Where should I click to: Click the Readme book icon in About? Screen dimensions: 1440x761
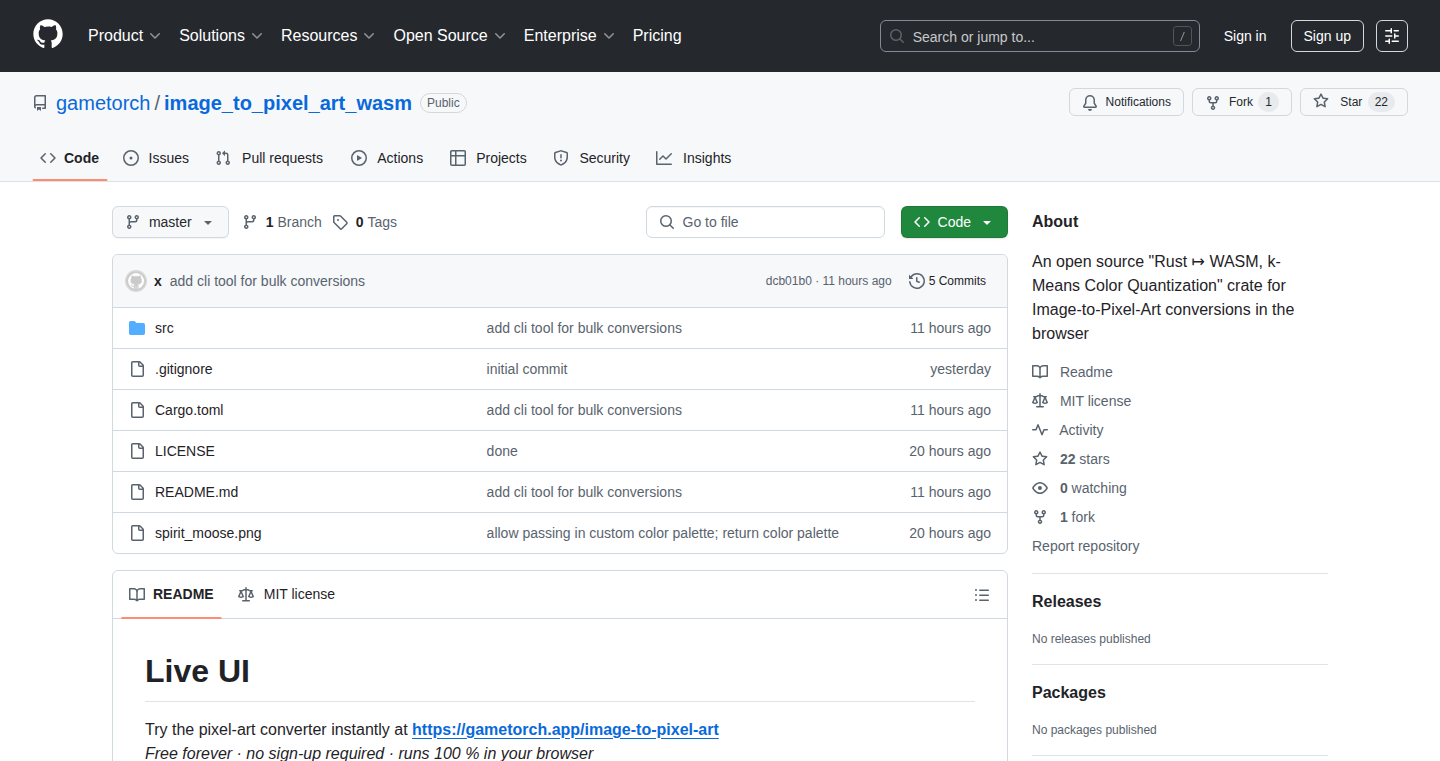pyautogui.click(x=1040, y=372)
